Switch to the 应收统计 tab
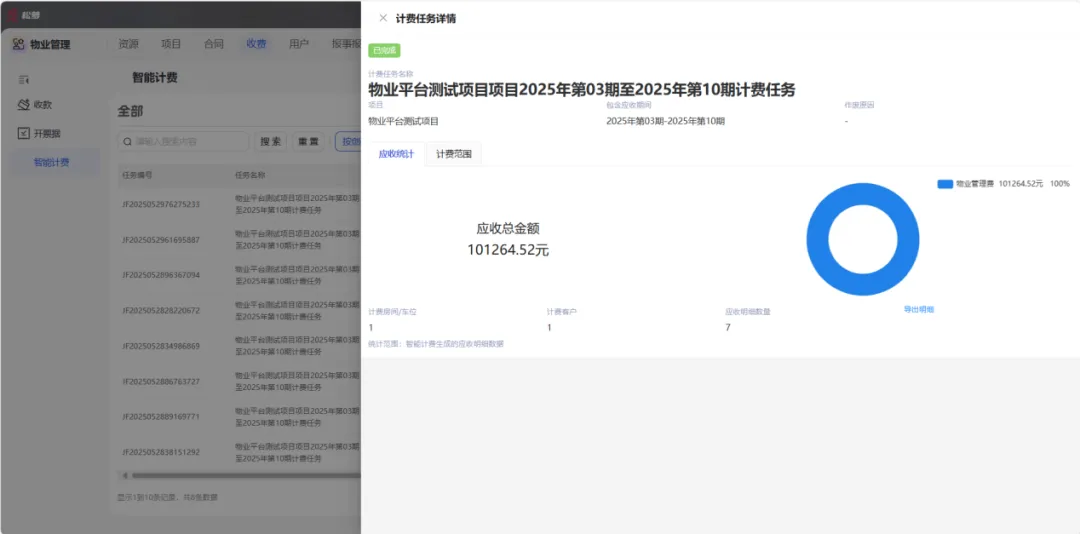Image resolution: width=1080 pixels, height=534 pixels. coord(396,154)
